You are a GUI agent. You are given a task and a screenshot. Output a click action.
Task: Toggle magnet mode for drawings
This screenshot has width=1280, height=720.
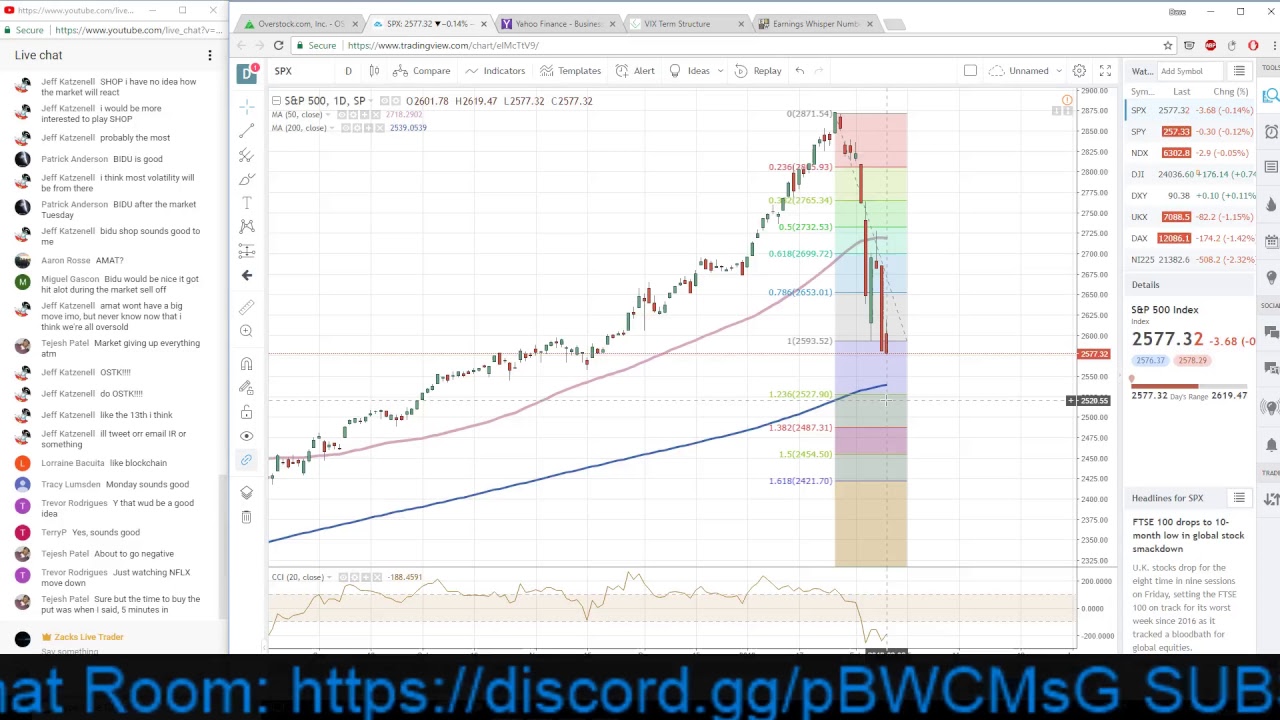246,364
